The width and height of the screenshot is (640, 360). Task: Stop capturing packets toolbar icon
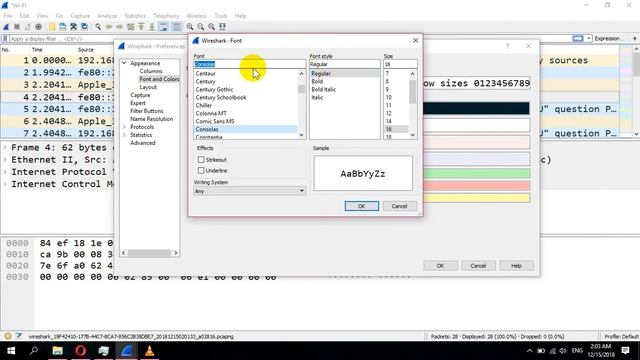pyautogui.click(x=17, y=27)
